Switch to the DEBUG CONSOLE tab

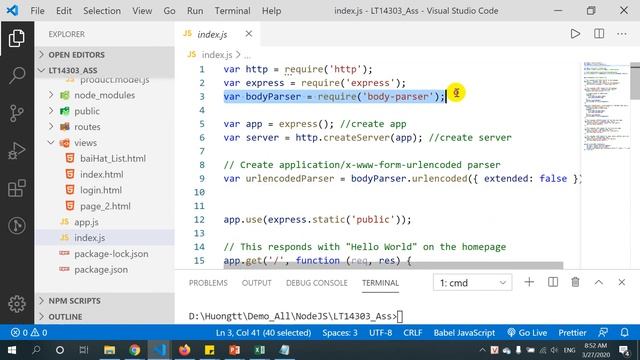coord(317,283)
